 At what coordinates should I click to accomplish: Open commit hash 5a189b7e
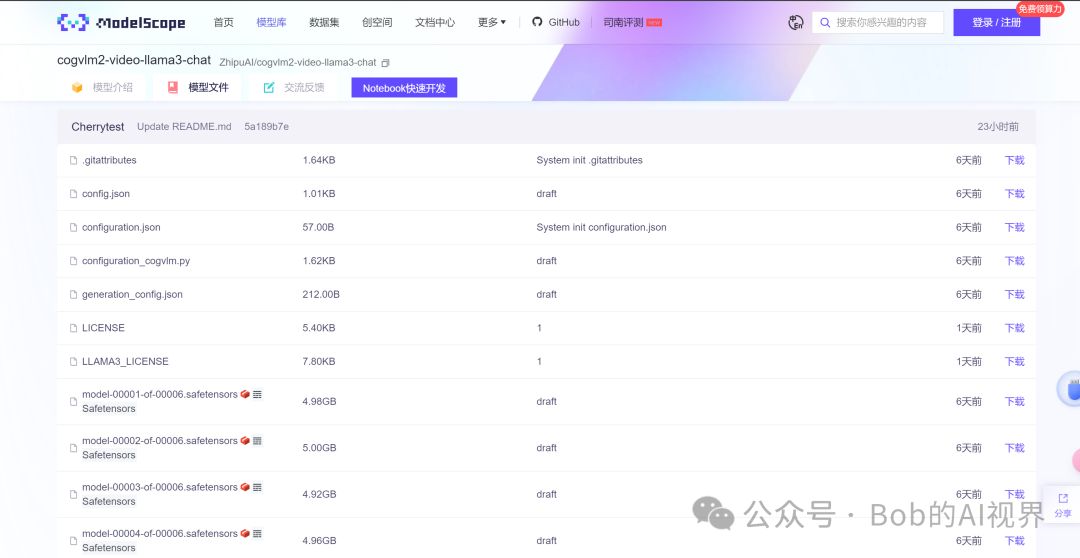(267, 127)
